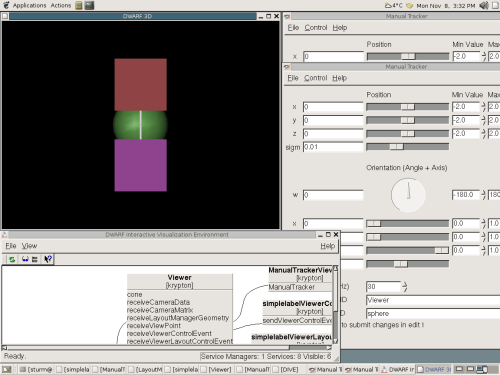
Task: Select the first workspace in the workspace switcher
Action: (x=459, y=369)
